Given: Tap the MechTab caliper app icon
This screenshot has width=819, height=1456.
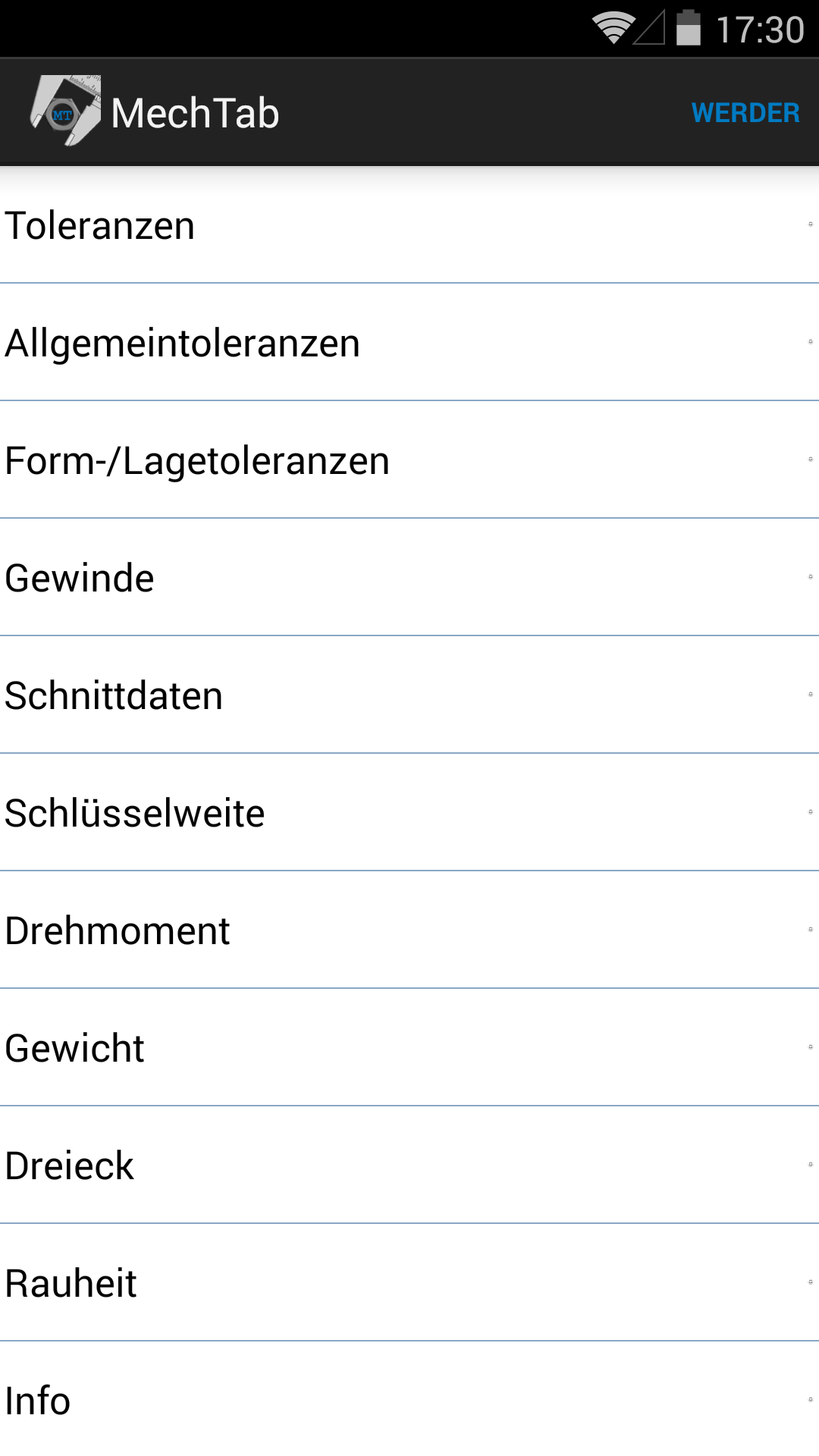Looking at the screenshot, I should (x=65, y=111).
